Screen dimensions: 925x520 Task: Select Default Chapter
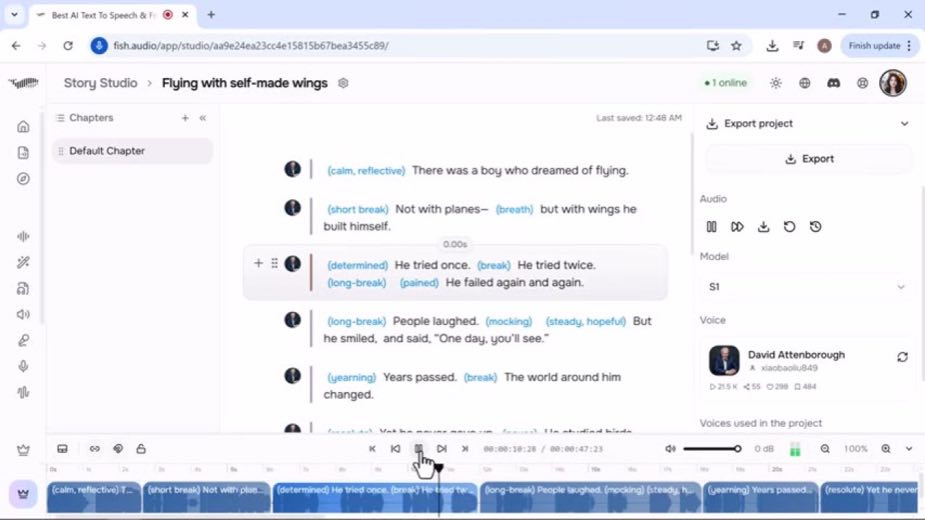[x=132, y=151]
